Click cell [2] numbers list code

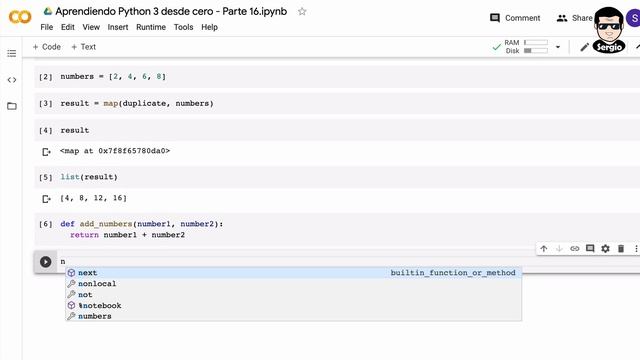tap(113, 77)
